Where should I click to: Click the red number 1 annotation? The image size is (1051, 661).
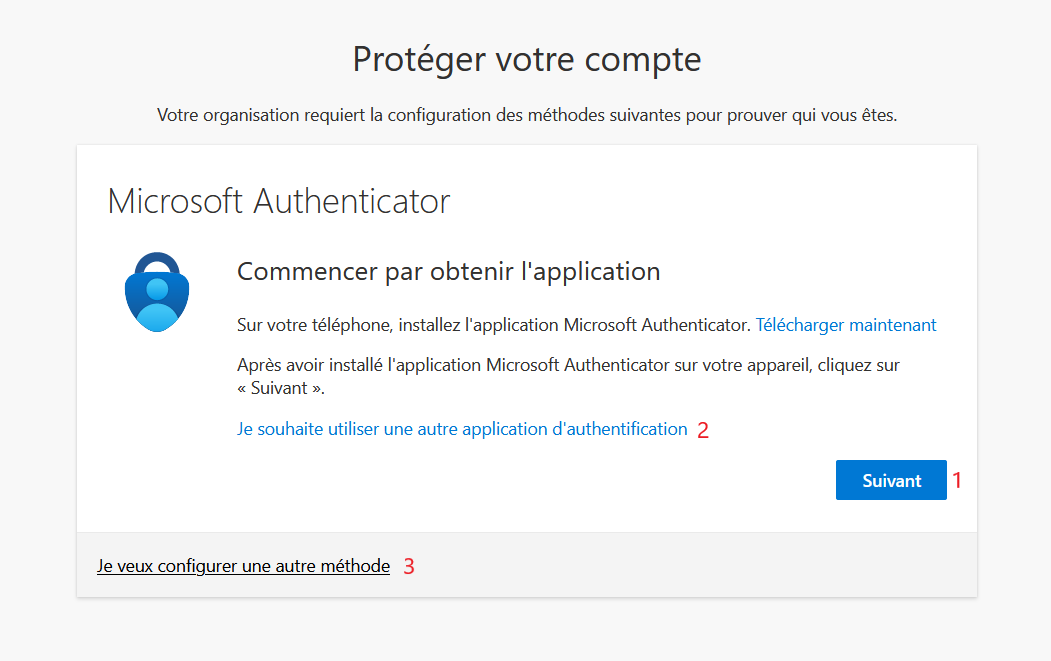point(957,480)
